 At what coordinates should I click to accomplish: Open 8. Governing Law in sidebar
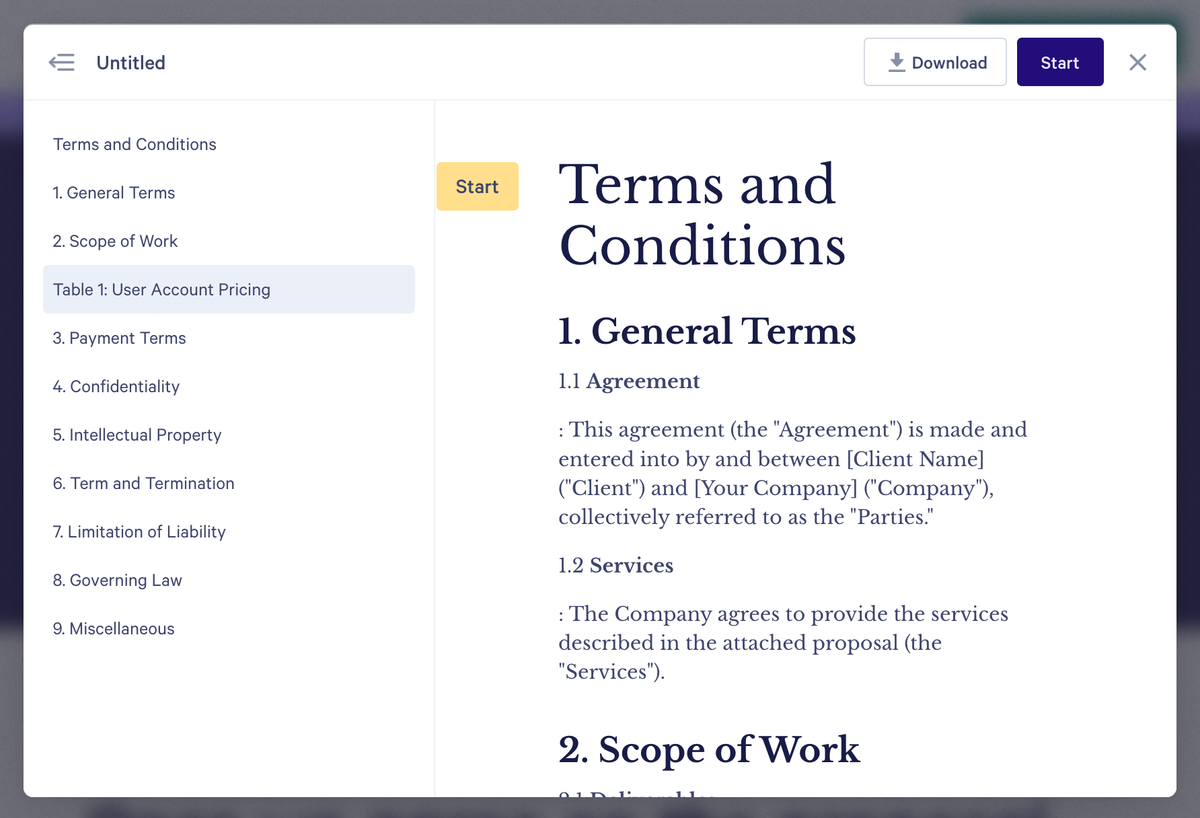click(x=229, y=580)
